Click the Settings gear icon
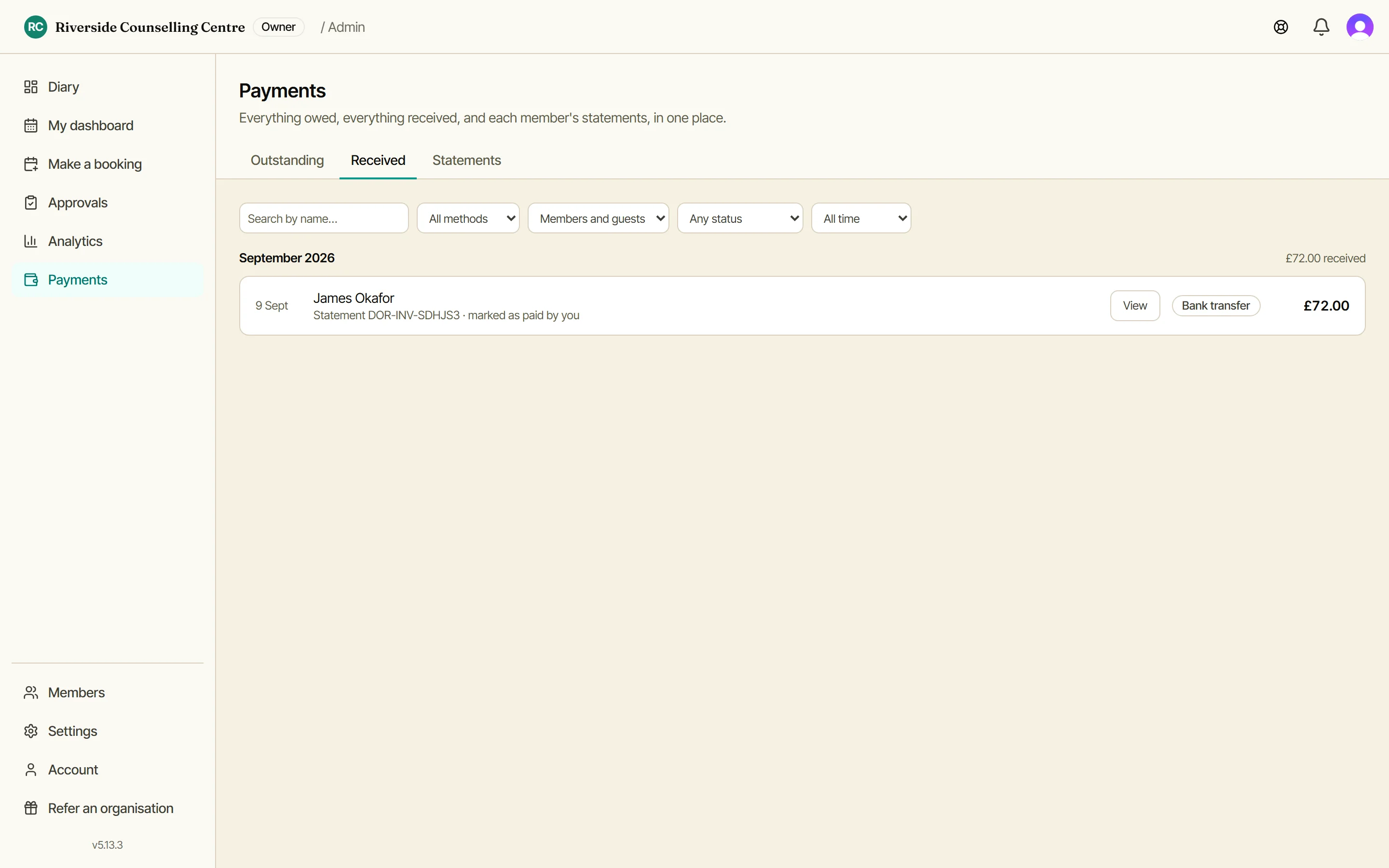The image size is (1389, 868). coord(31,731)
